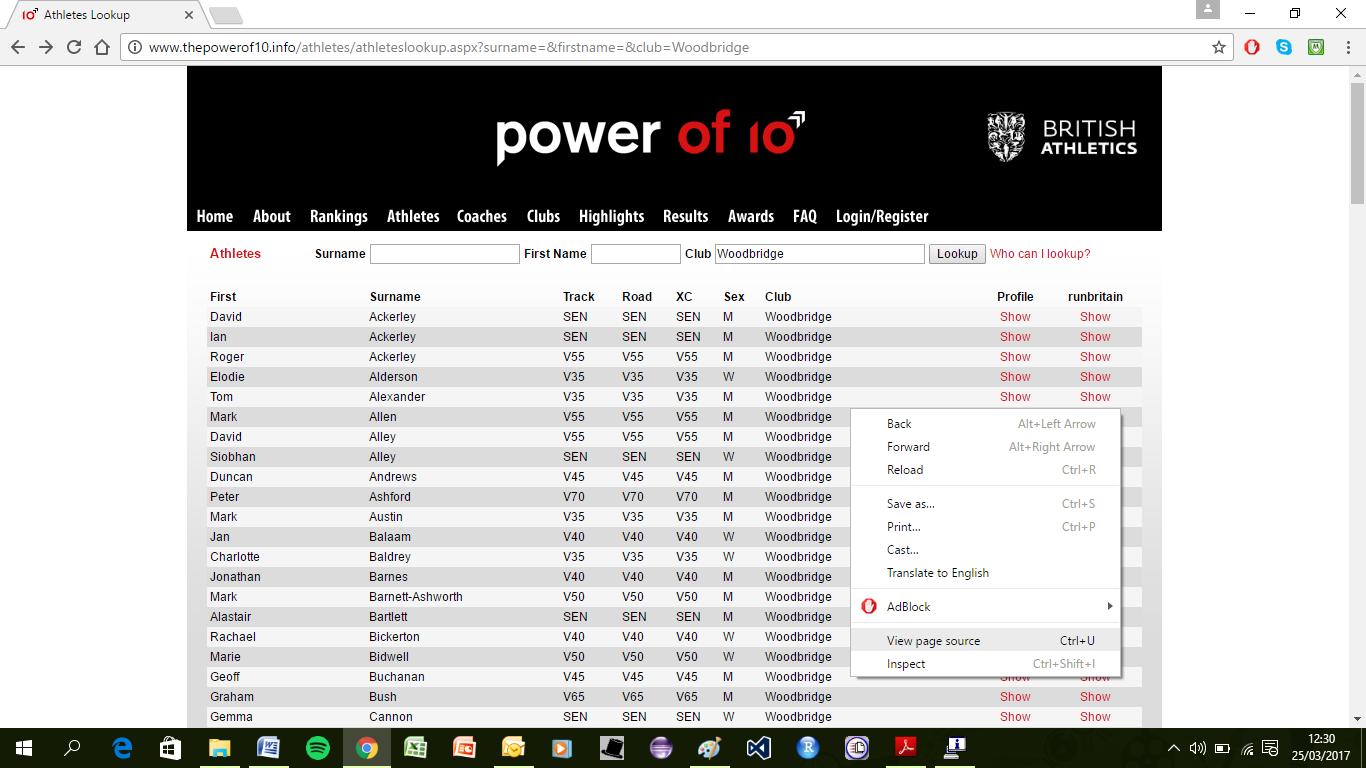Viewport: 1366px width, 768px height.
Task: Open the Skype extension in Chrome toolbar
Action: pyautogui.click(x=1284, y=47)
